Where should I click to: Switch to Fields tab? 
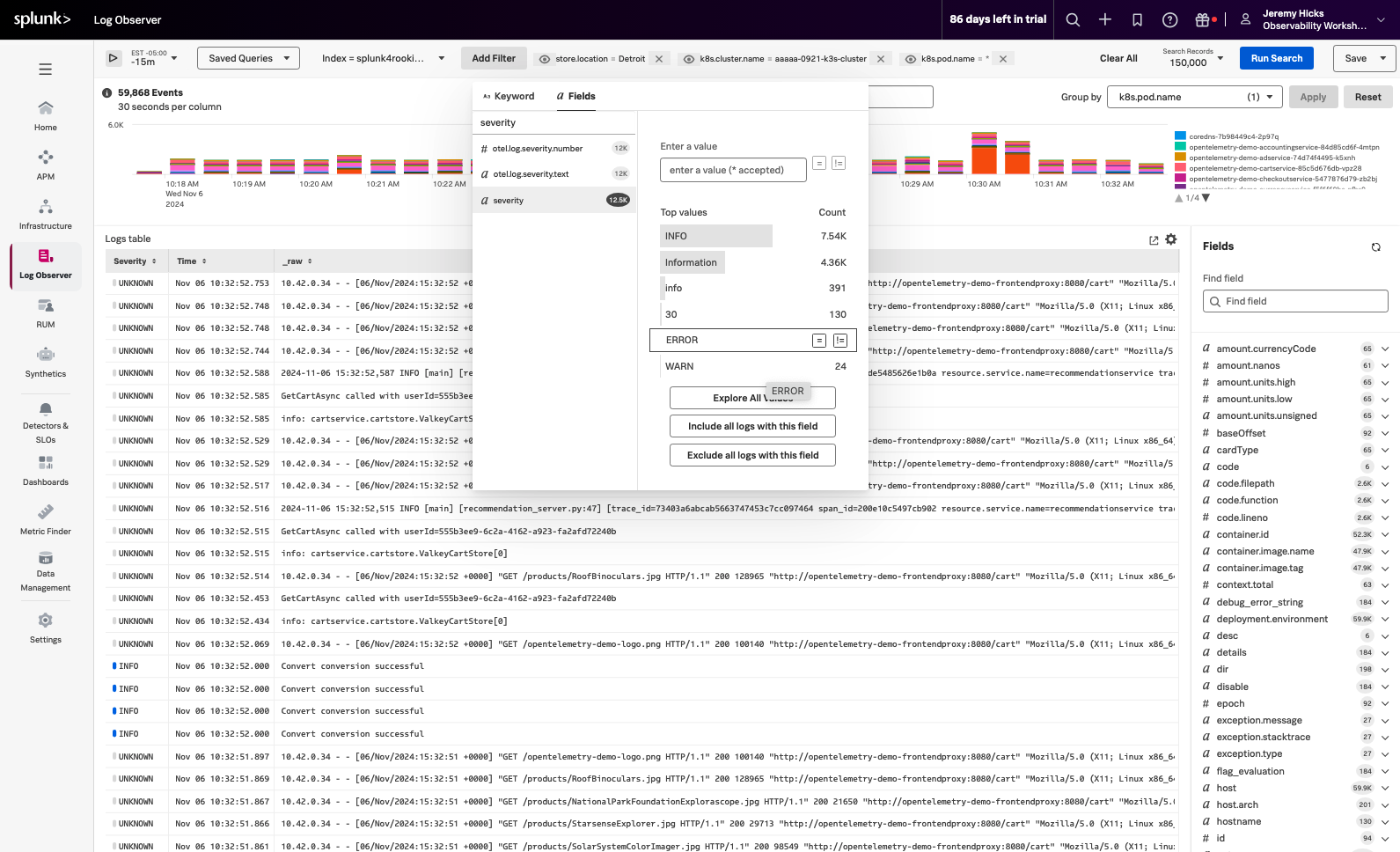pyautogui.click(x=575, y=97)
